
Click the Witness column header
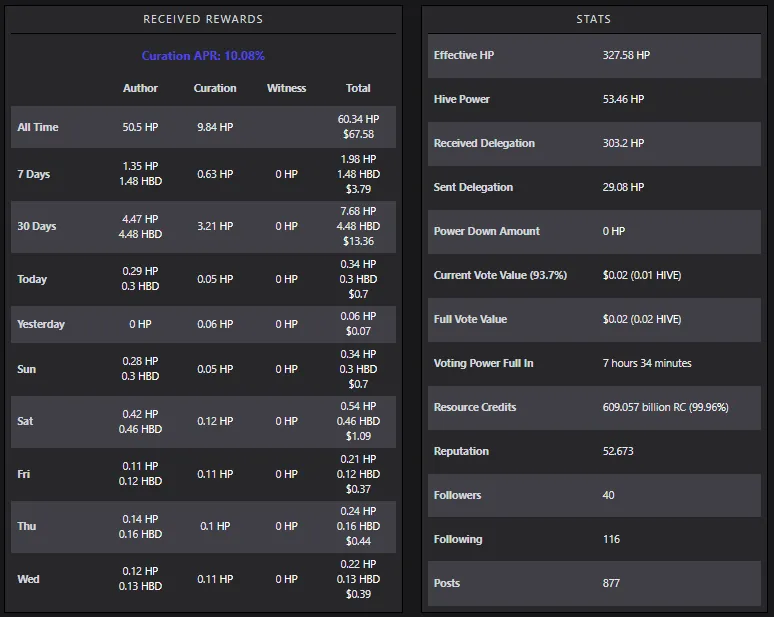pos(286,88)
